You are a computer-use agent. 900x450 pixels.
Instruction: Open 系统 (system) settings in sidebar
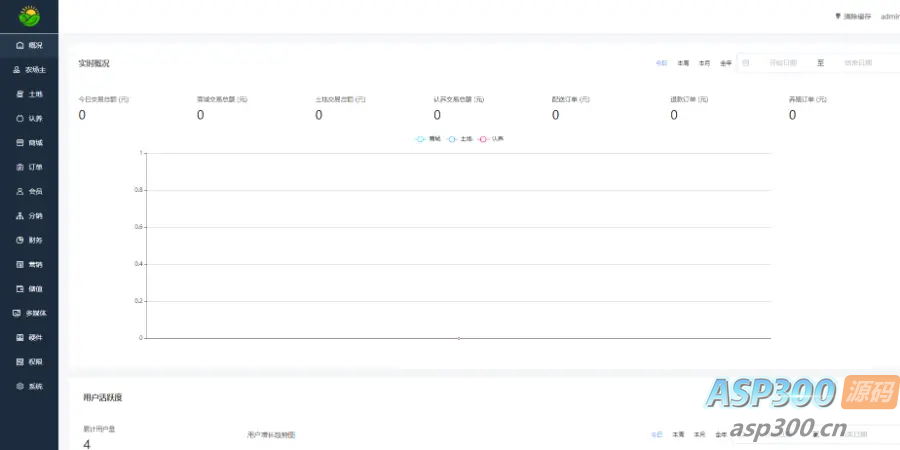coord(29,386)
